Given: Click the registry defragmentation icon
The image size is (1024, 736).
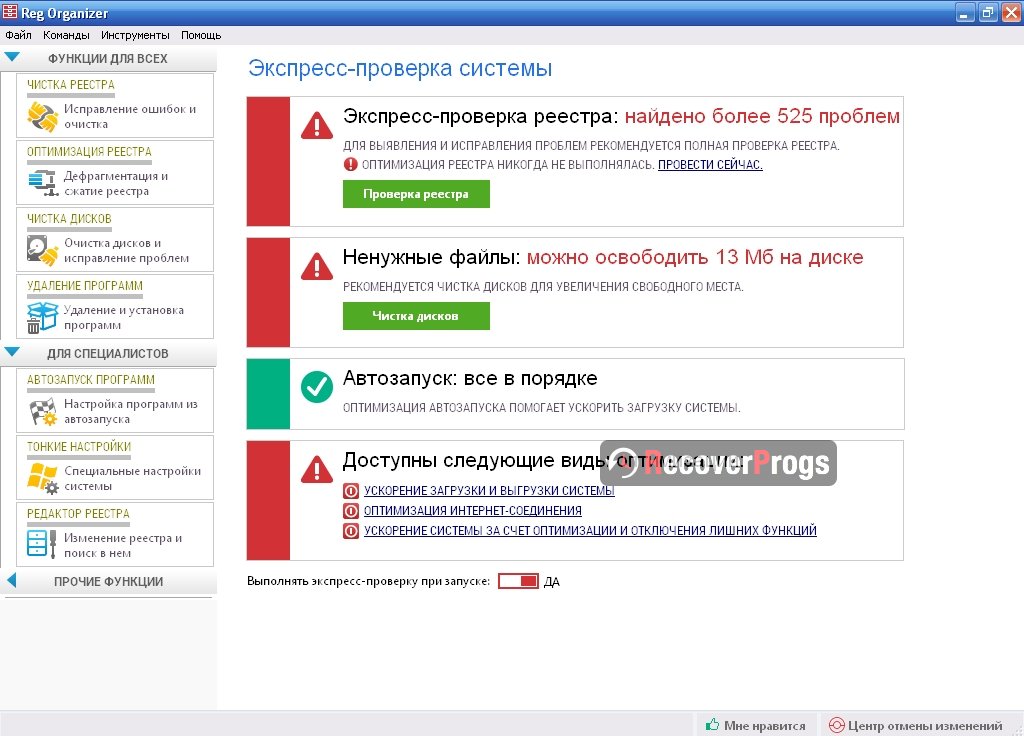Looking at the screenshot, I should (x=43, y=183).
